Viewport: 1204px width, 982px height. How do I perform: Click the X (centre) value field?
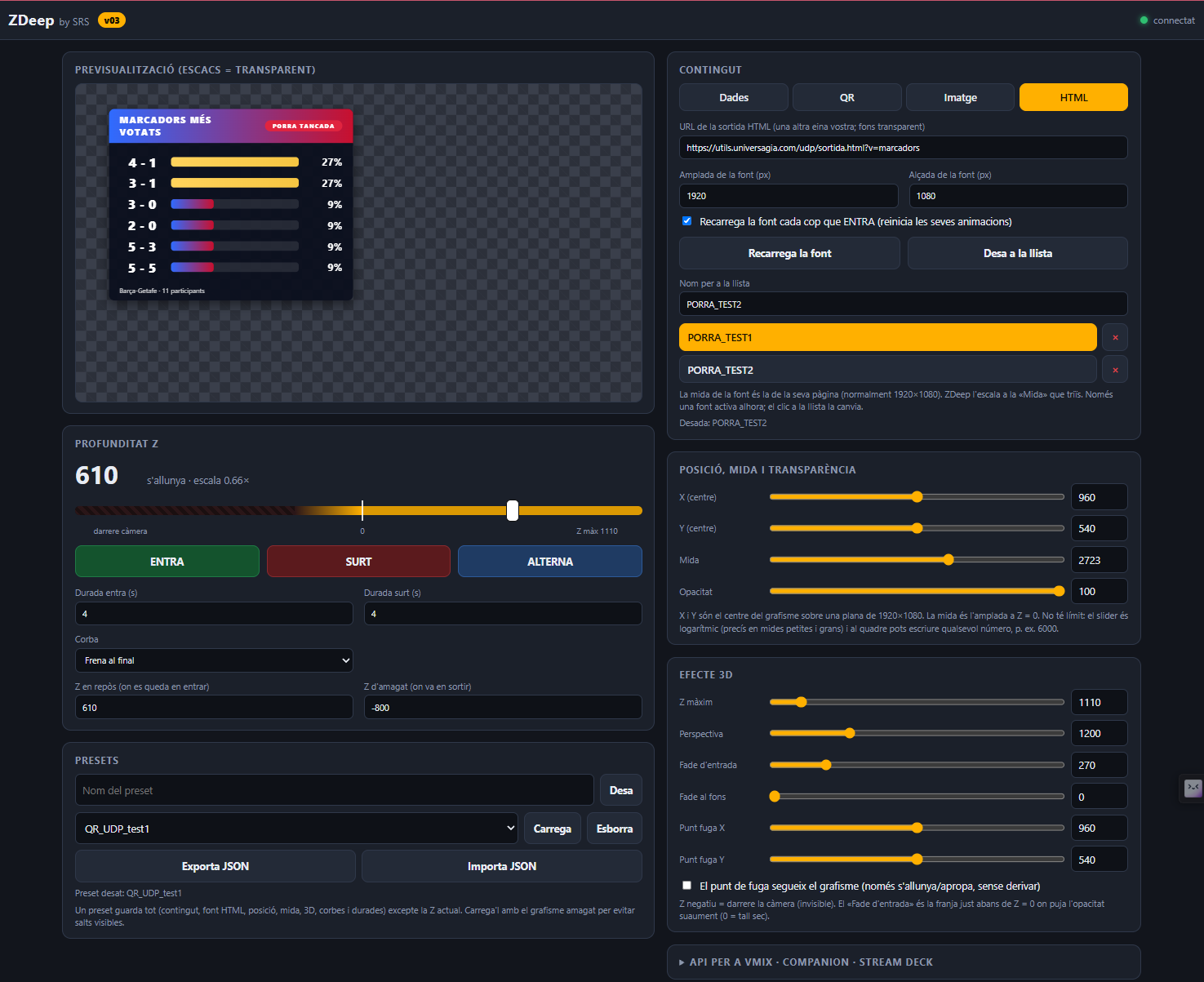tap(1100, 497)
